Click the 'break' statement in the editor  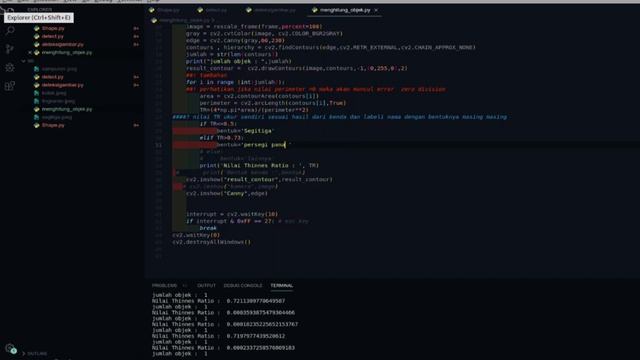click(x=208, y=228)
